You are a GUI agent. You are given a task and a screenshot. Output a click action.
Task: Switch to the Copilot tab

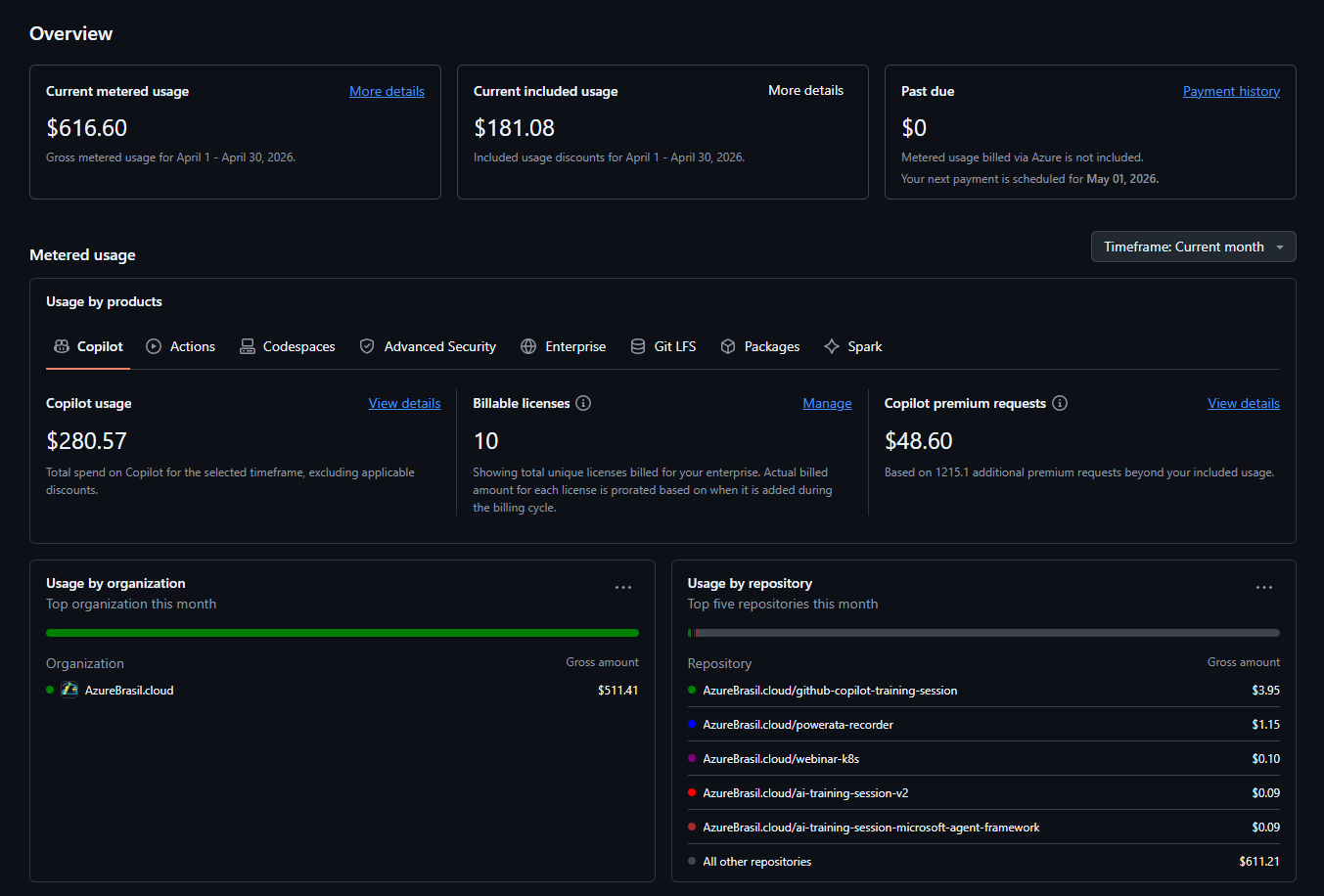tap(88, 346)
